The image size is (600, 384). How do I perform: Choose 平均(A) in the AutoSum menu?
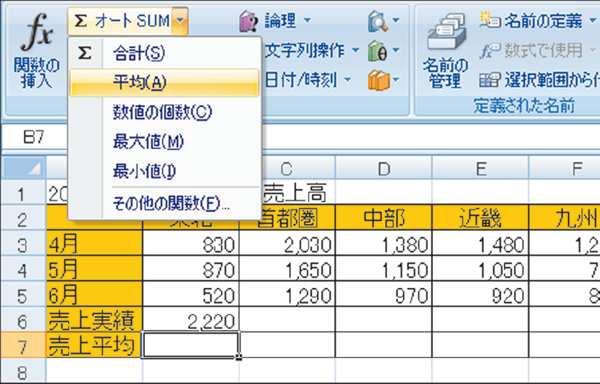[165, 82]
